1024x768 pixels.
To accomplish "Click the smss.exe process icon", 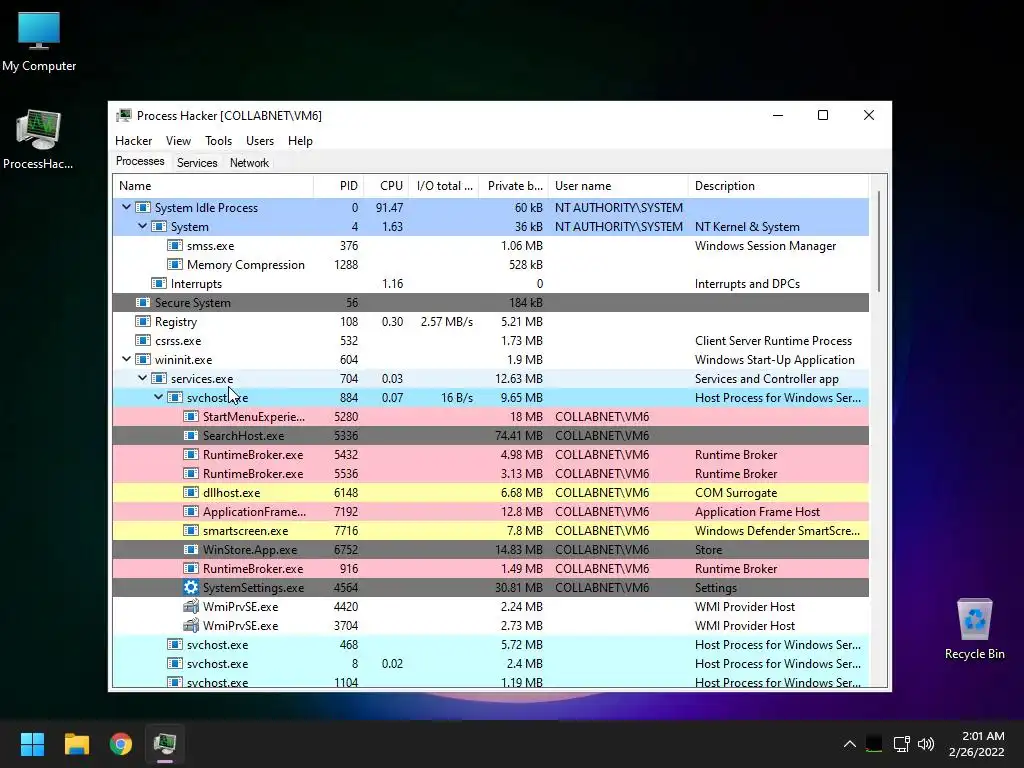I will pyautogui.click(x=174, y=246).
